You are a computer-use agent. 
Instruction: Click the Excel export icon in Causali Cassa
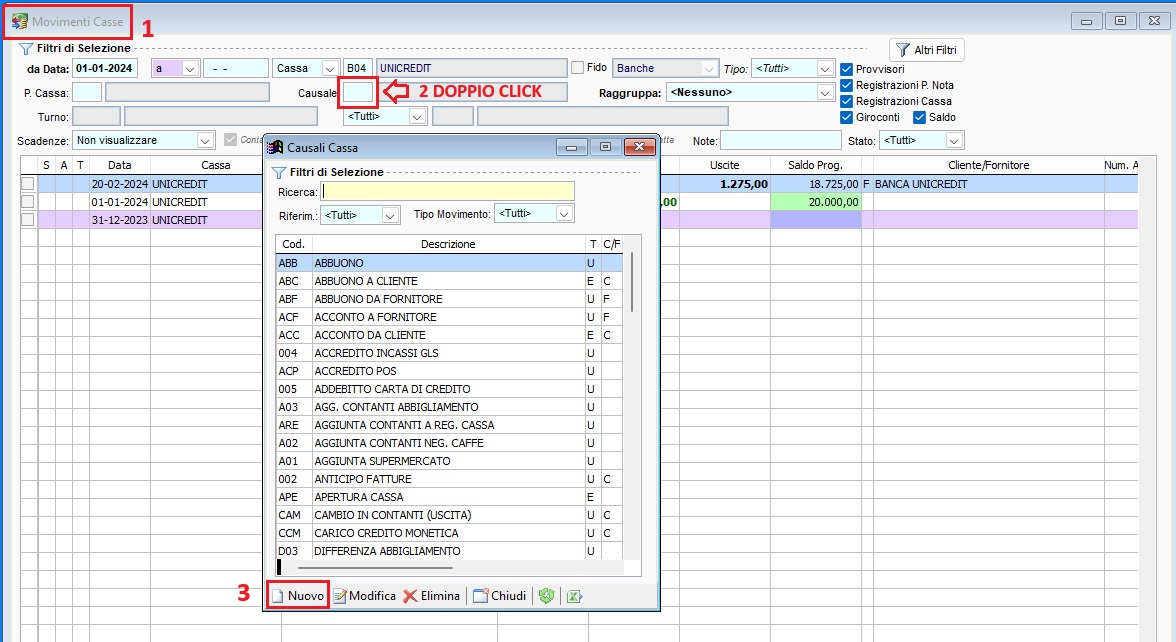[572, 594]
